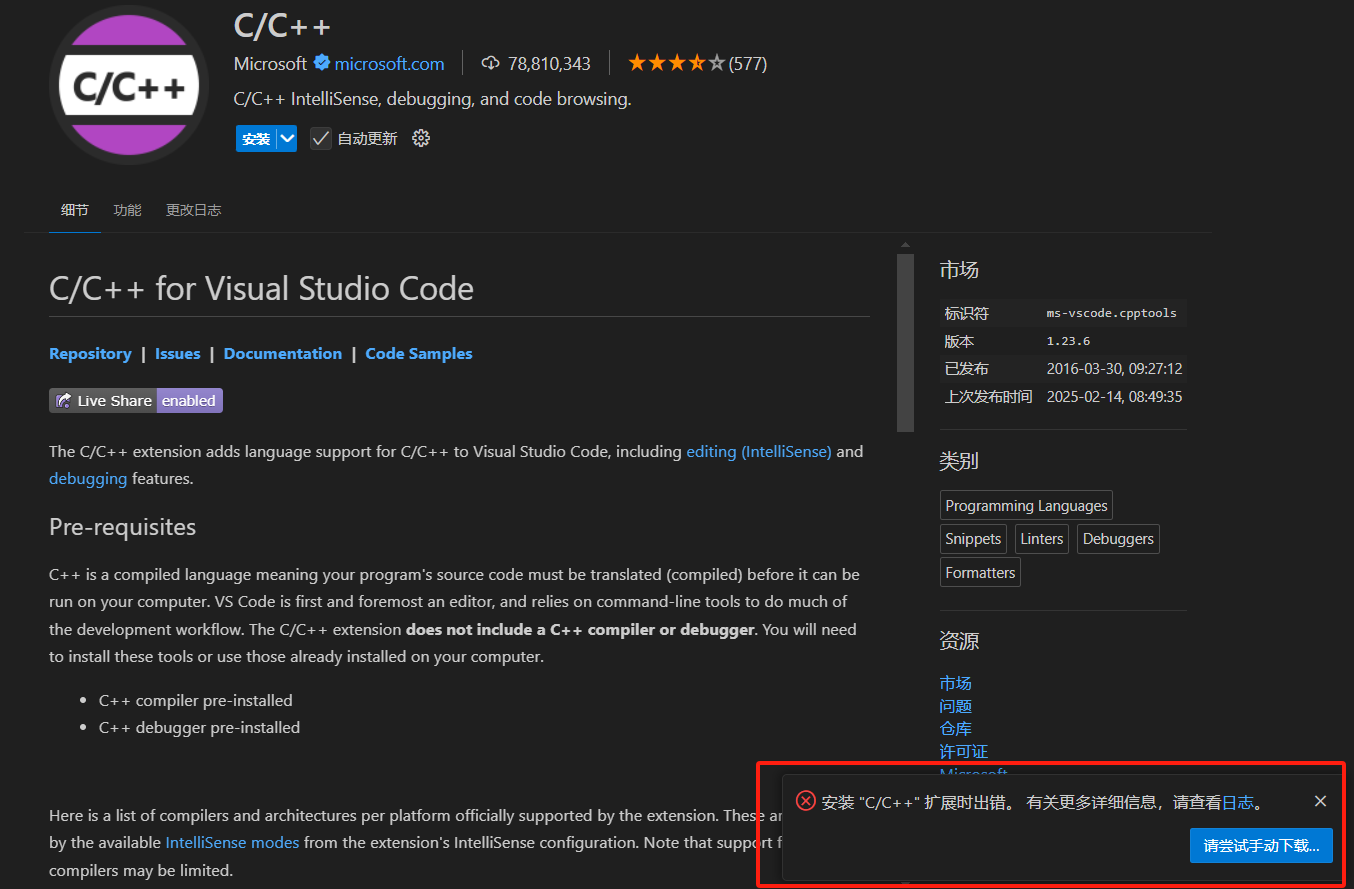Screen dimensions: 1354x889
Task: Click the scrollbar up arrow of the readme
Action: pyautogui.click(x=905, y=245)
